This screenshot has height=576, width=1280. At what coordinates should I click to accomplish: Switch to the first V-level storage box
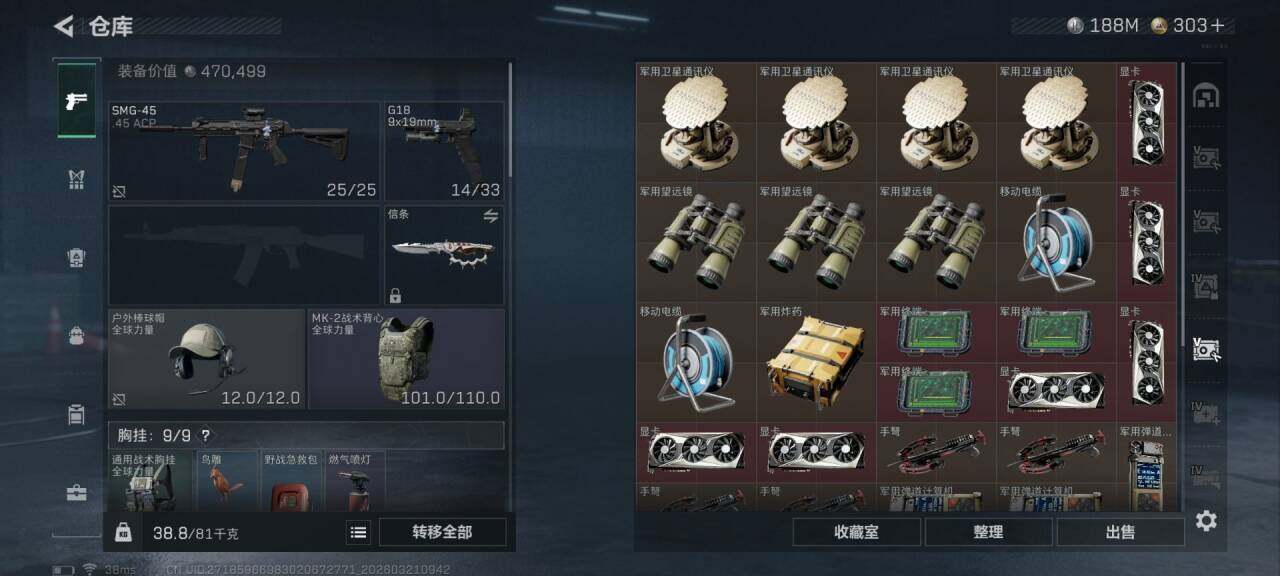(1206, 157)
